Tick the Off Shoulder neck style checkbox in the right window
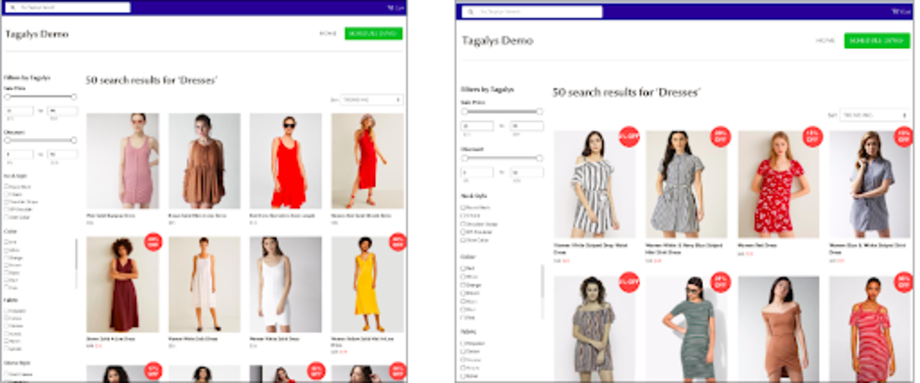Viewport: 920px width, 383px height. click(x=463, y=232)
